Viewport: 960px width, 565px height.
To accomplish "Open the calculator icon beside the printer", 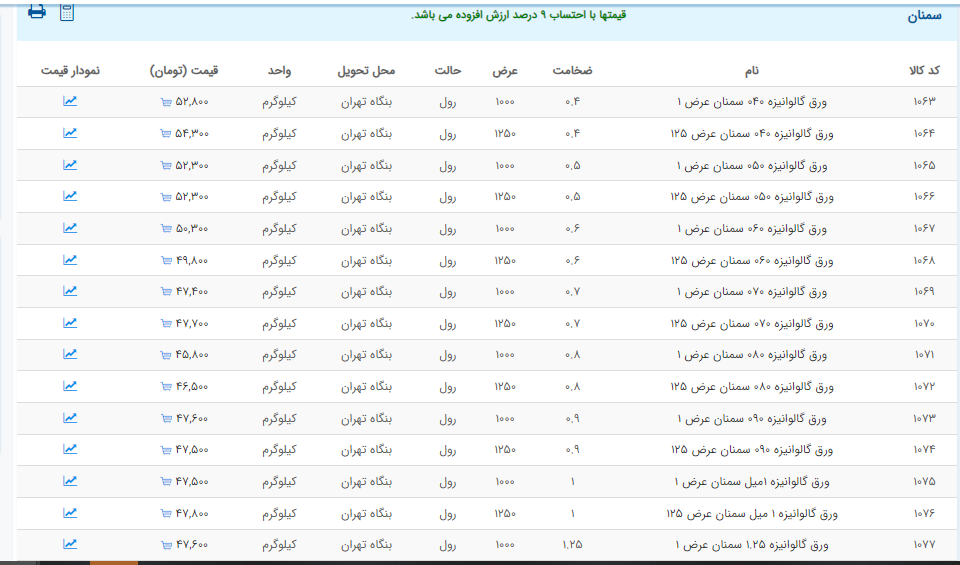I will pyautogui.click(x=67, y=12).
